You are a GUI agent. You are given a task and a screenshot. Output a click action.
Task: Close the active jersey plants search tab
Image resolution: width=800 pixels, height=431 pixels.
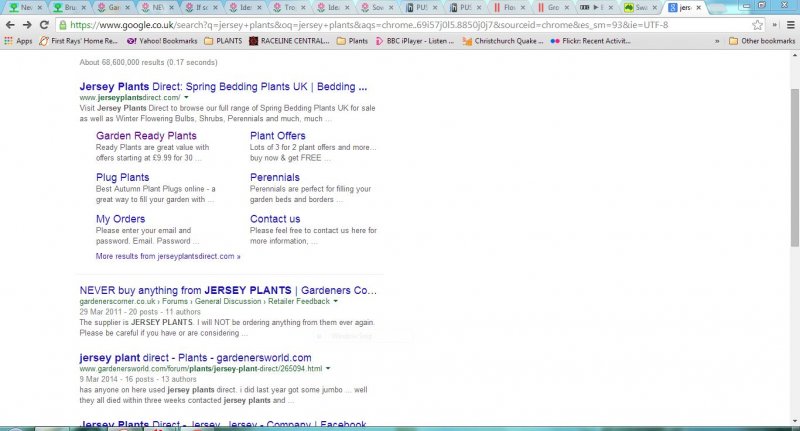click(698, 7)
